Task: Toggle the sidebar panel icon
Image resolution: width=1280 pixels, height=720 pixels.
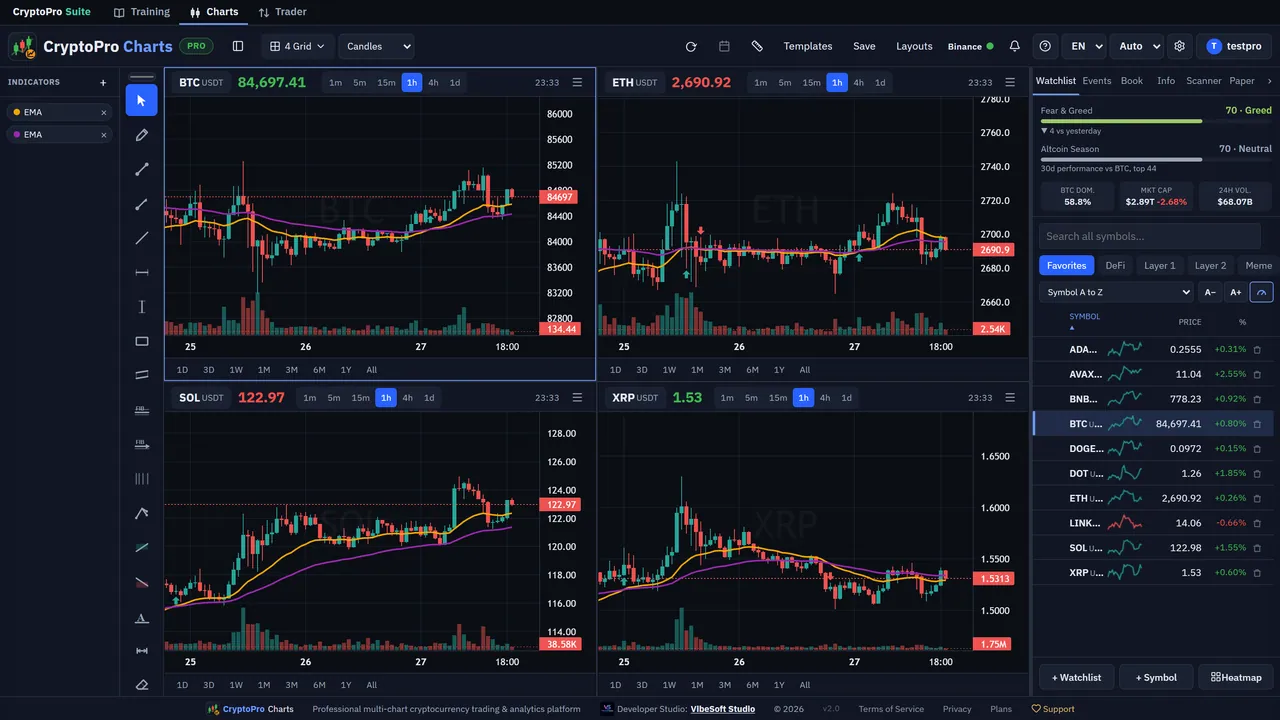Action: pos(238,46)
